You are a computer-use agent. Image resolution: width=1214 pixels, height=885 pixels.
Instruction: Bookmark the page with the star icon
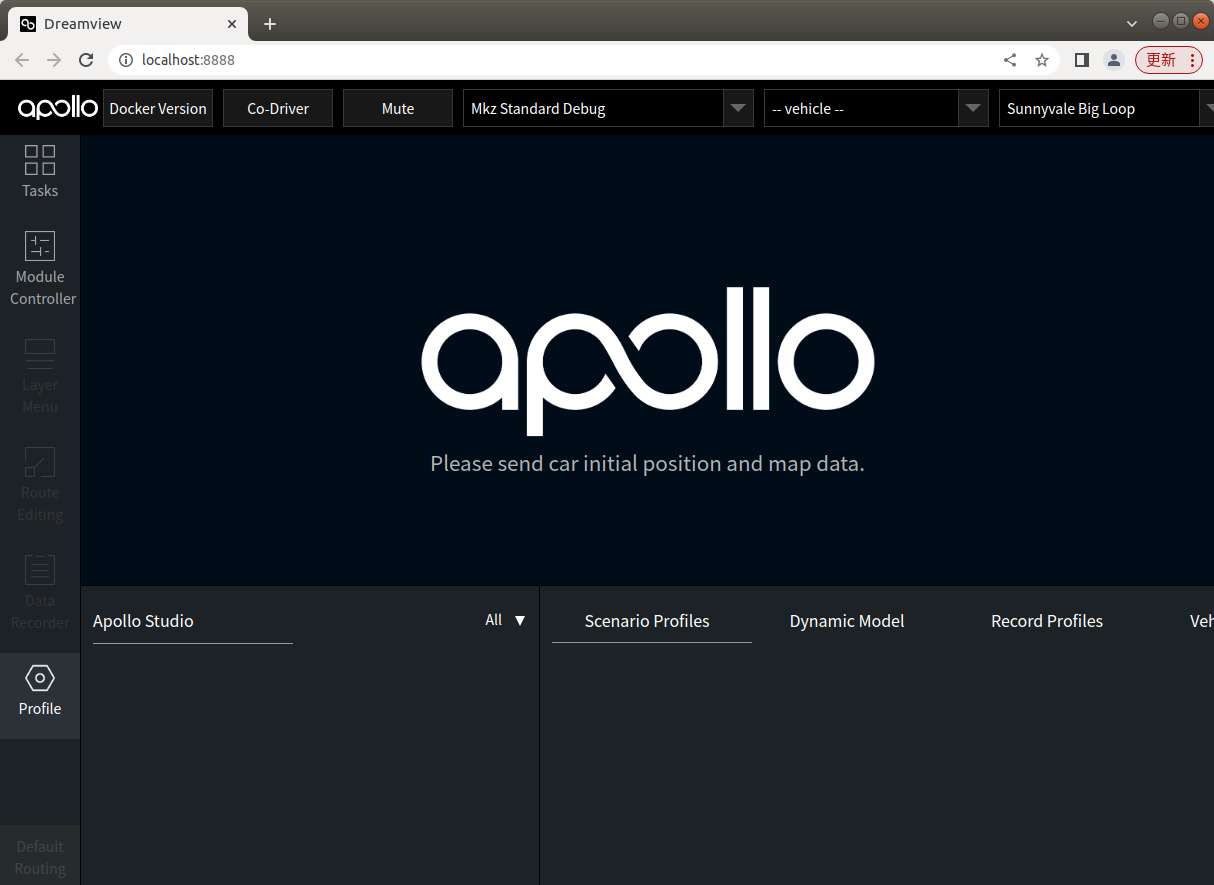pyautogui.click(x=1042, y=60)
